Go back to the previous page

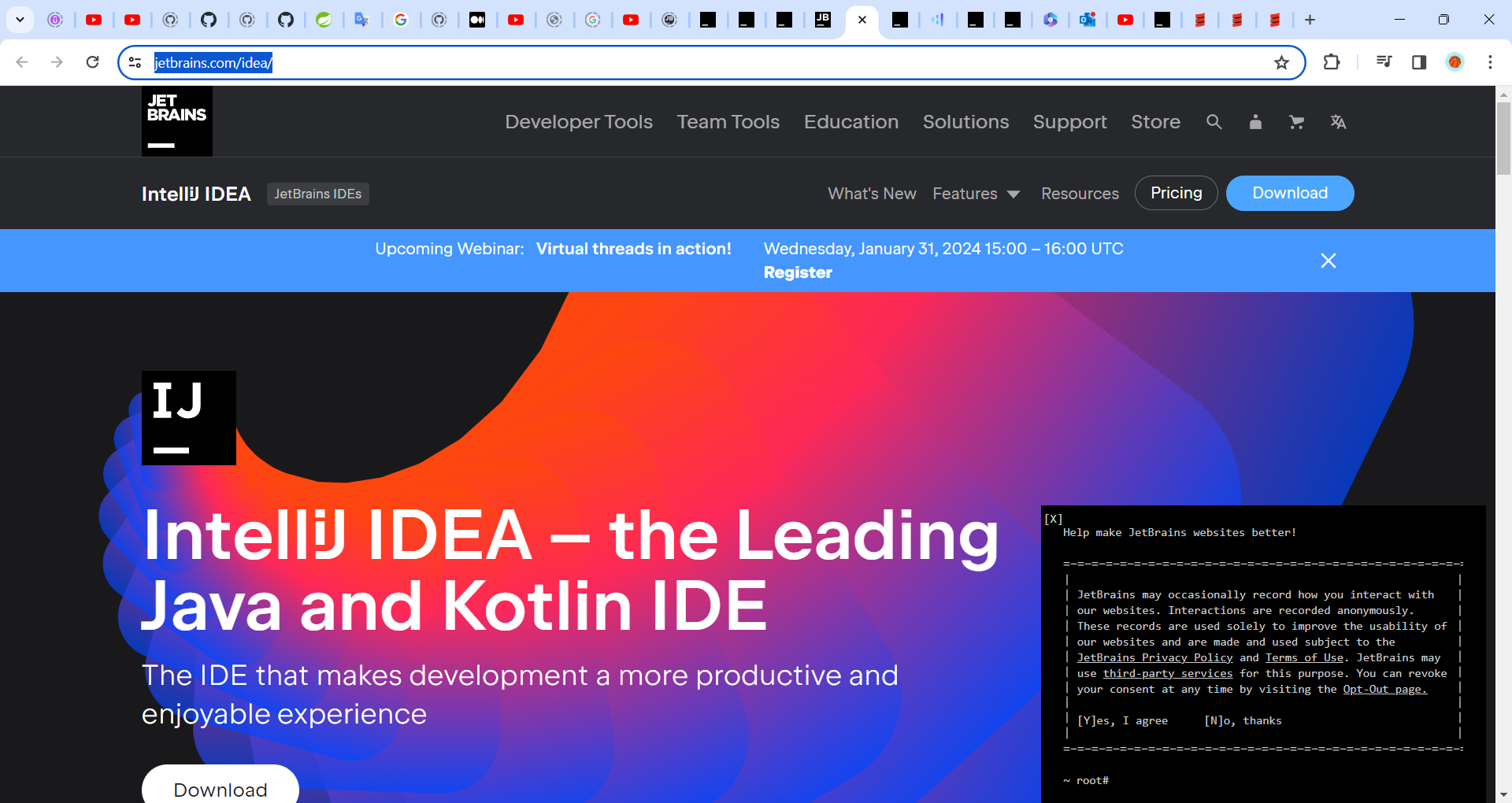click(x=22, y=62)
